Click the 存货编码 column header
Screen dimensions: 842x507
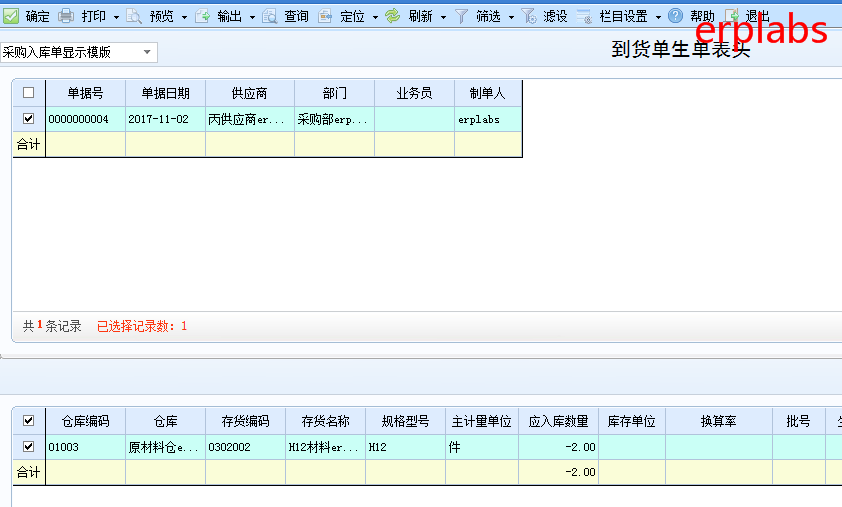[245, 422]
